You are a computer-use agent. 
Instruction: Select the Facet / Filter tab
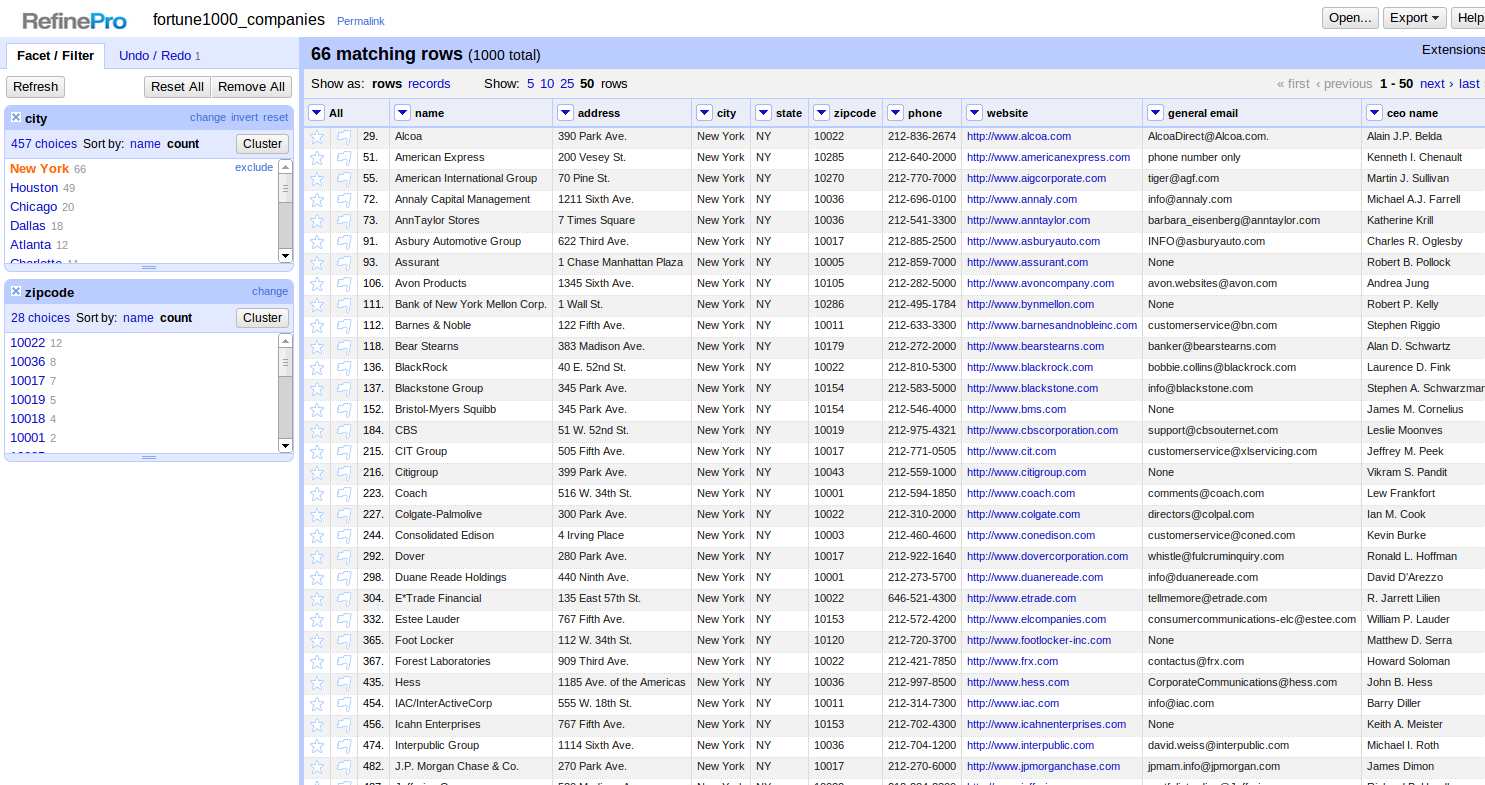pyautogui.click(x=56, y=56)
